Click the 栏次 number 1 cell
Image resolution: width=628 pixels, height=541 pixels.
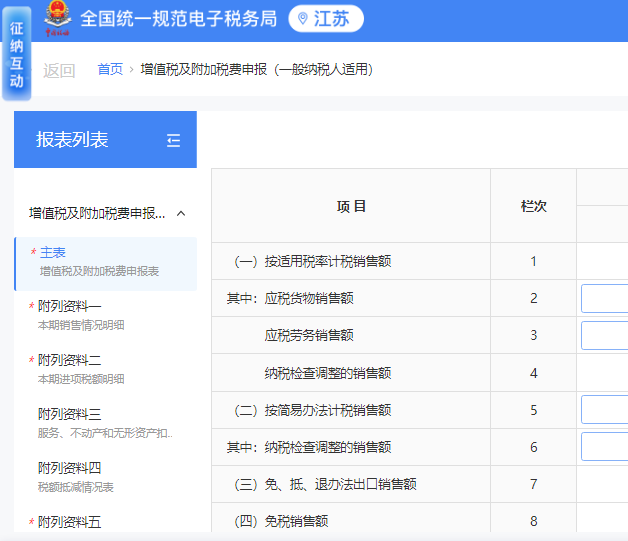pyautogui.click(x=533, y=261)
